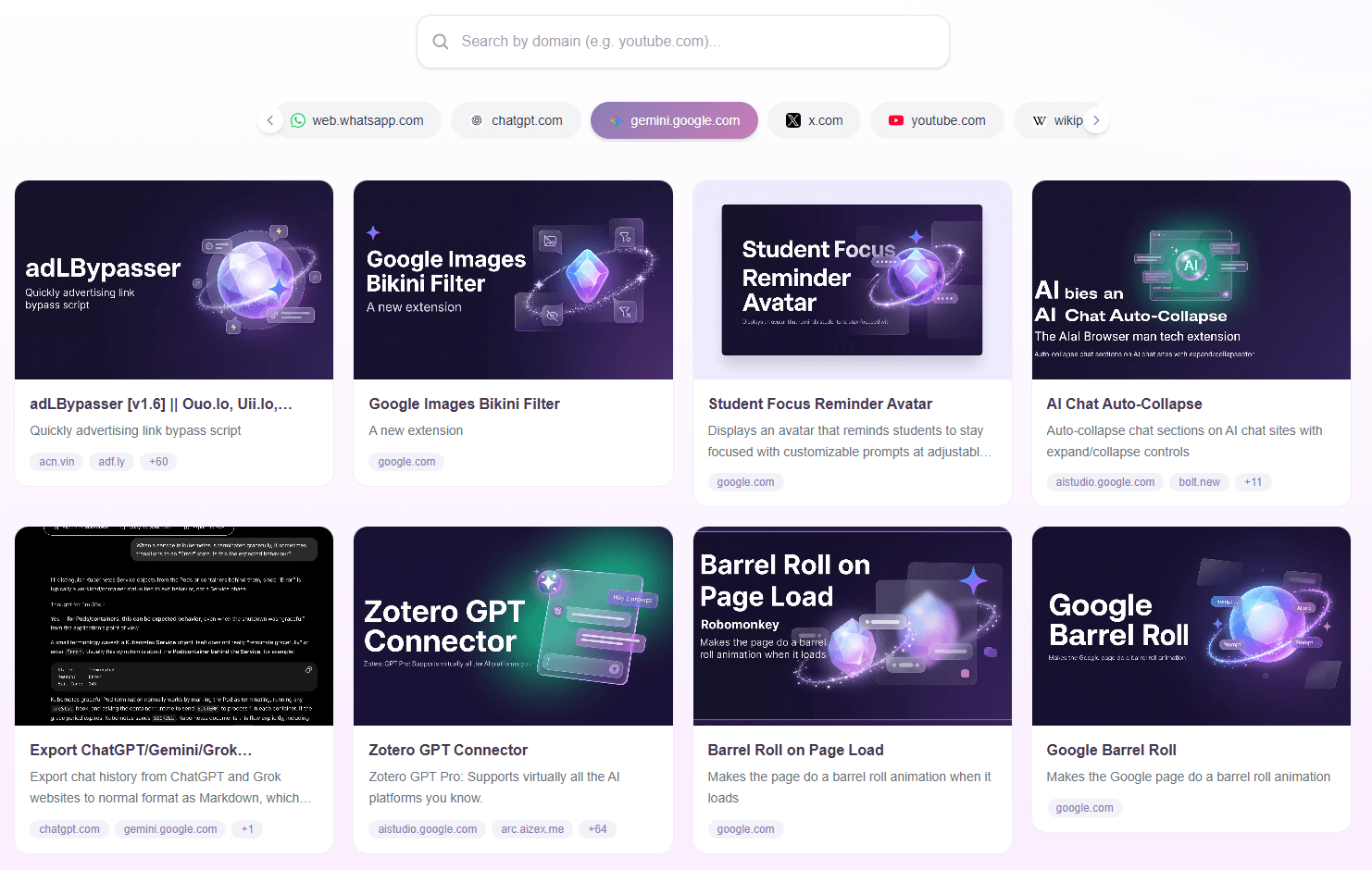Select the chatgpt.com domain chip

pos(517,120)
